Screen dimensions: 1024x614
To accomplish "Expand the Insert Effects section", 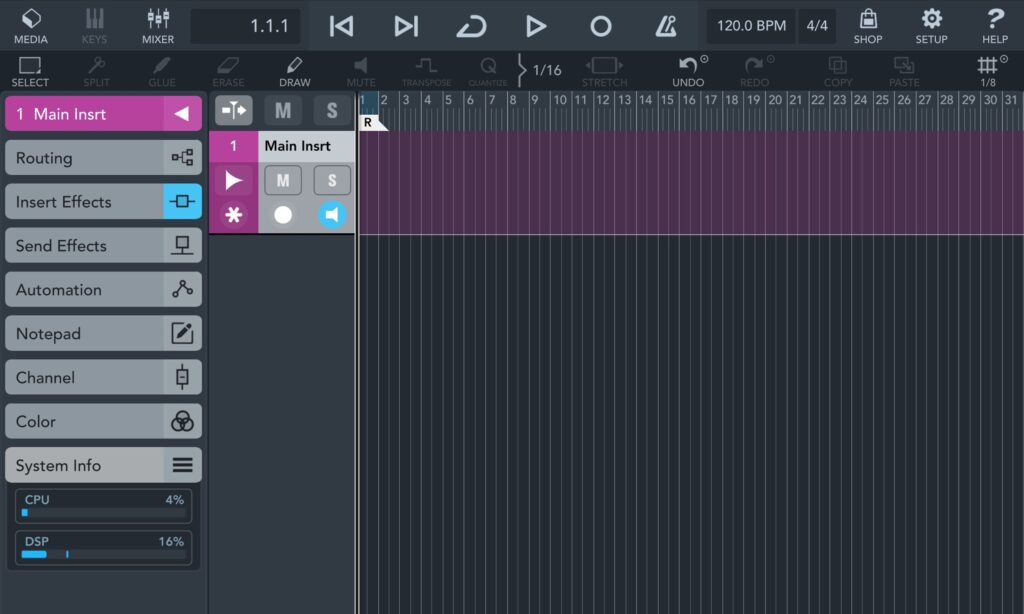I will [x=103, y=202].
